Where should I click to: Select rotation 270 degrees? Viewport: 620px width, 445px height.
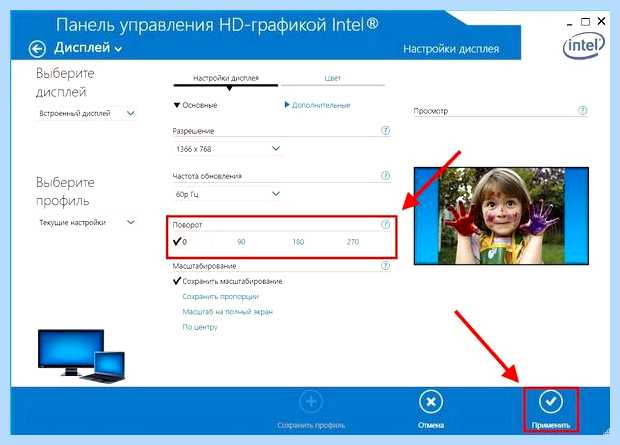coord(353,242)
